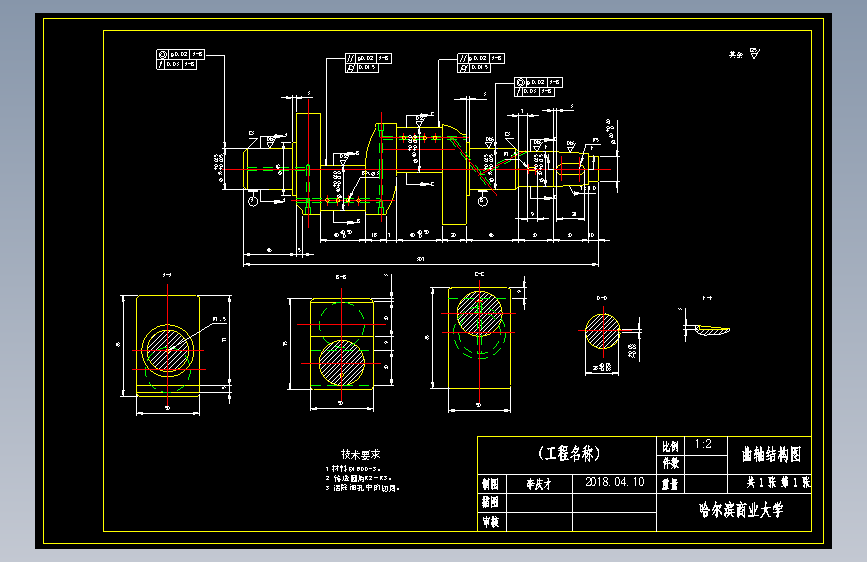Click the B-B section view label
The image size is (867, 562).
point(341,277)
